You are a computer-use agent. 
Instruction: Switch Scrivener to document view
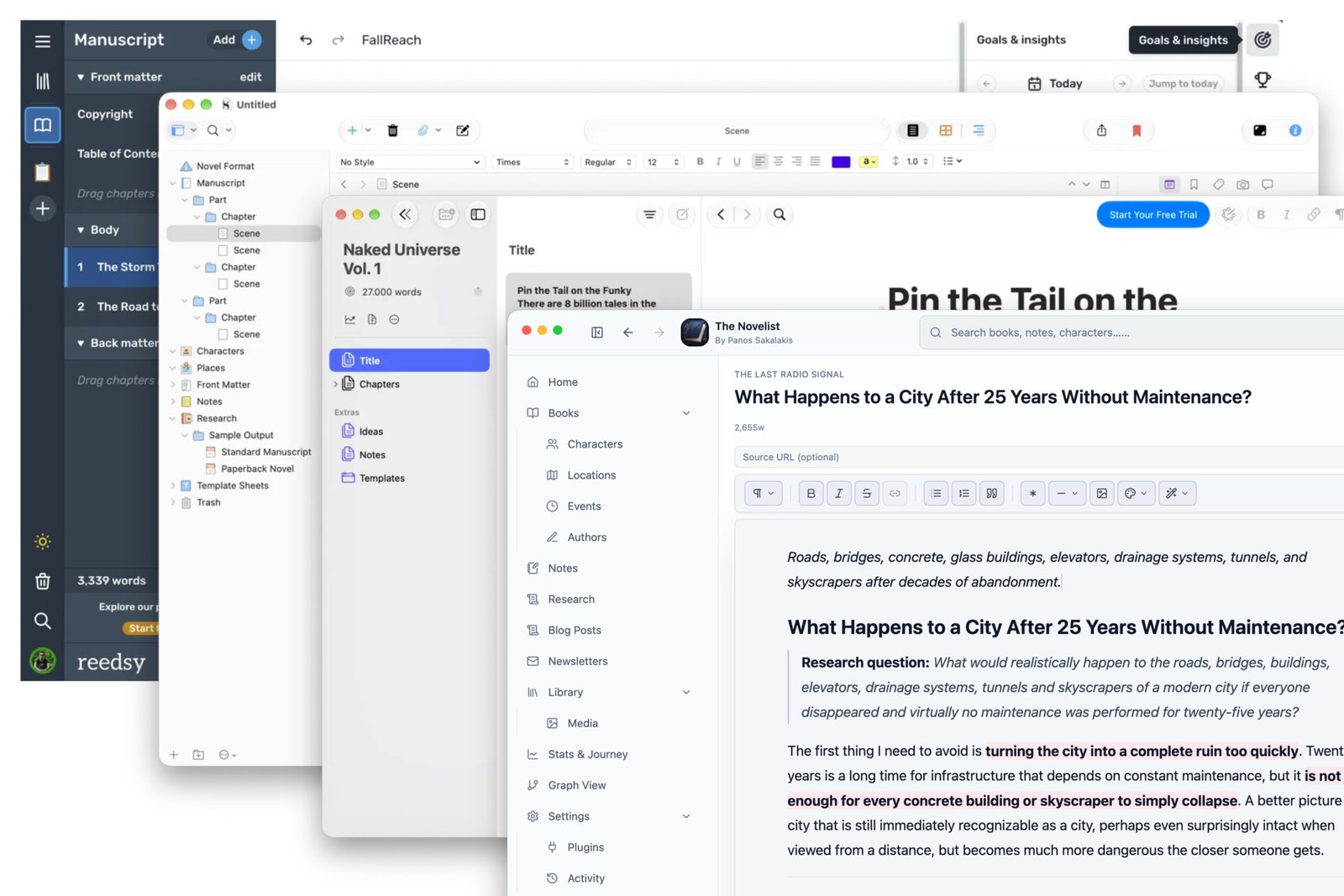912,130
